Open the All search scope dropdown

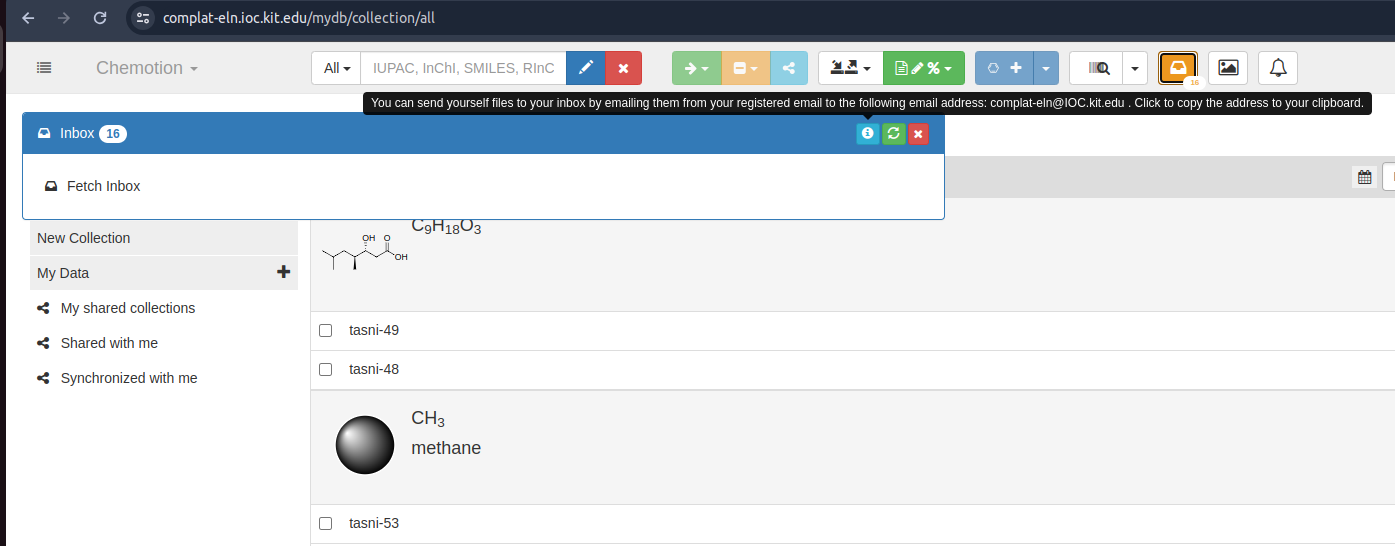[336, 68]
